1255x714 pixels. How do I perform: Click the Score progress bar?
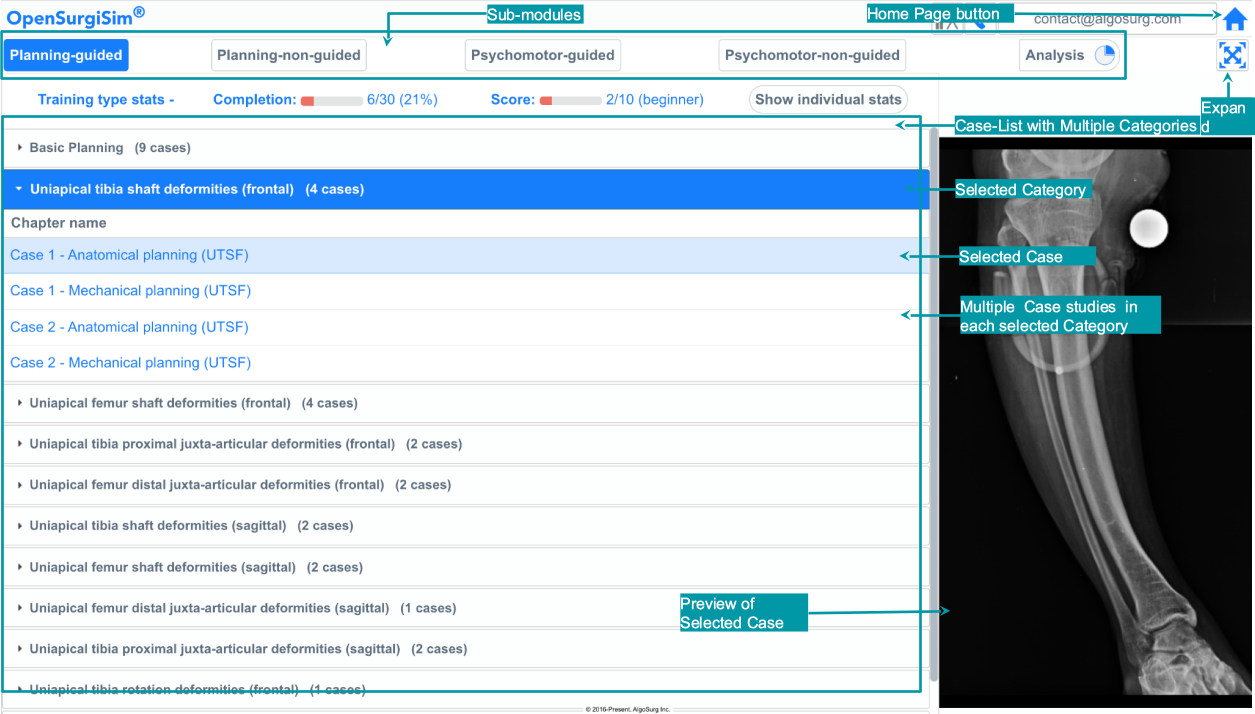point(570,101)
